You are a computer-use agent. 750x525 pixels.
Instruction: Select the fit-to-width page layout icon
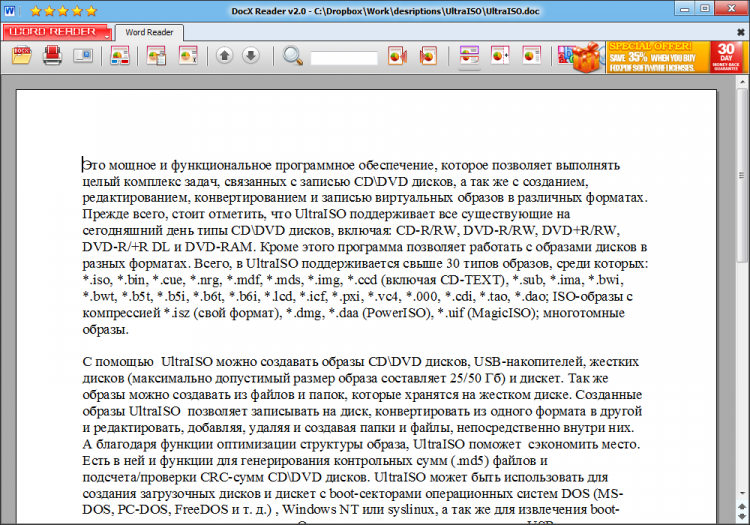click(469, 56)
